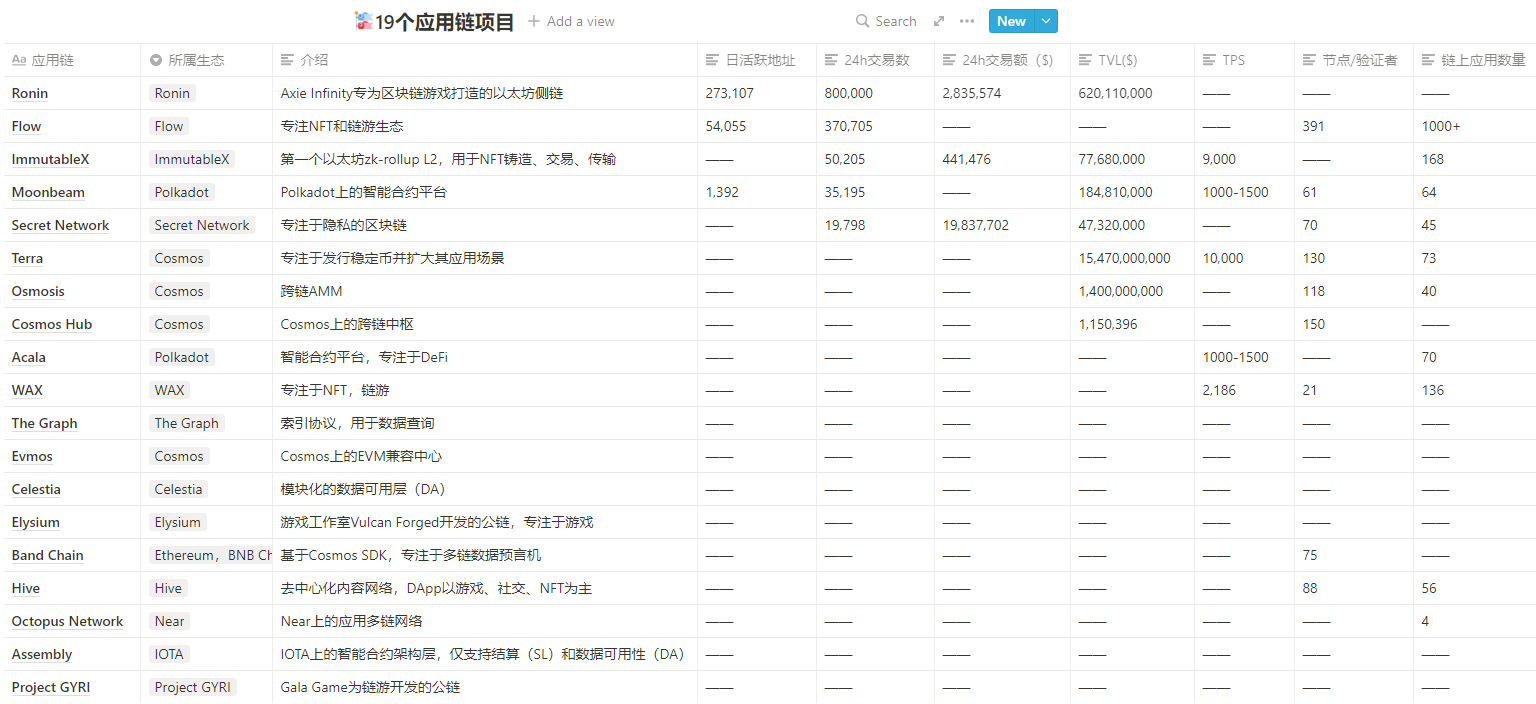Click the blue New button
This screenshot has height=704, width=1536.
[x=1011, y=21]
